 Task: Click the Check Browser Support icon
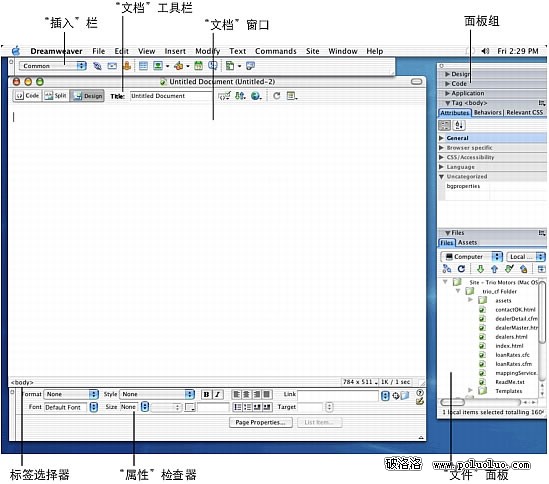224,96
